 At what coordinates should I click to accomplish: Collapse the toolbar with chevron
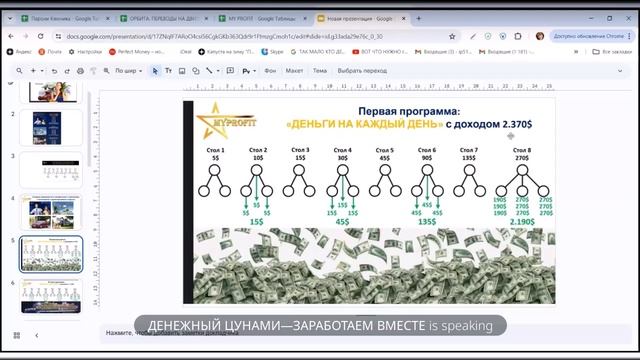[620, 71]
